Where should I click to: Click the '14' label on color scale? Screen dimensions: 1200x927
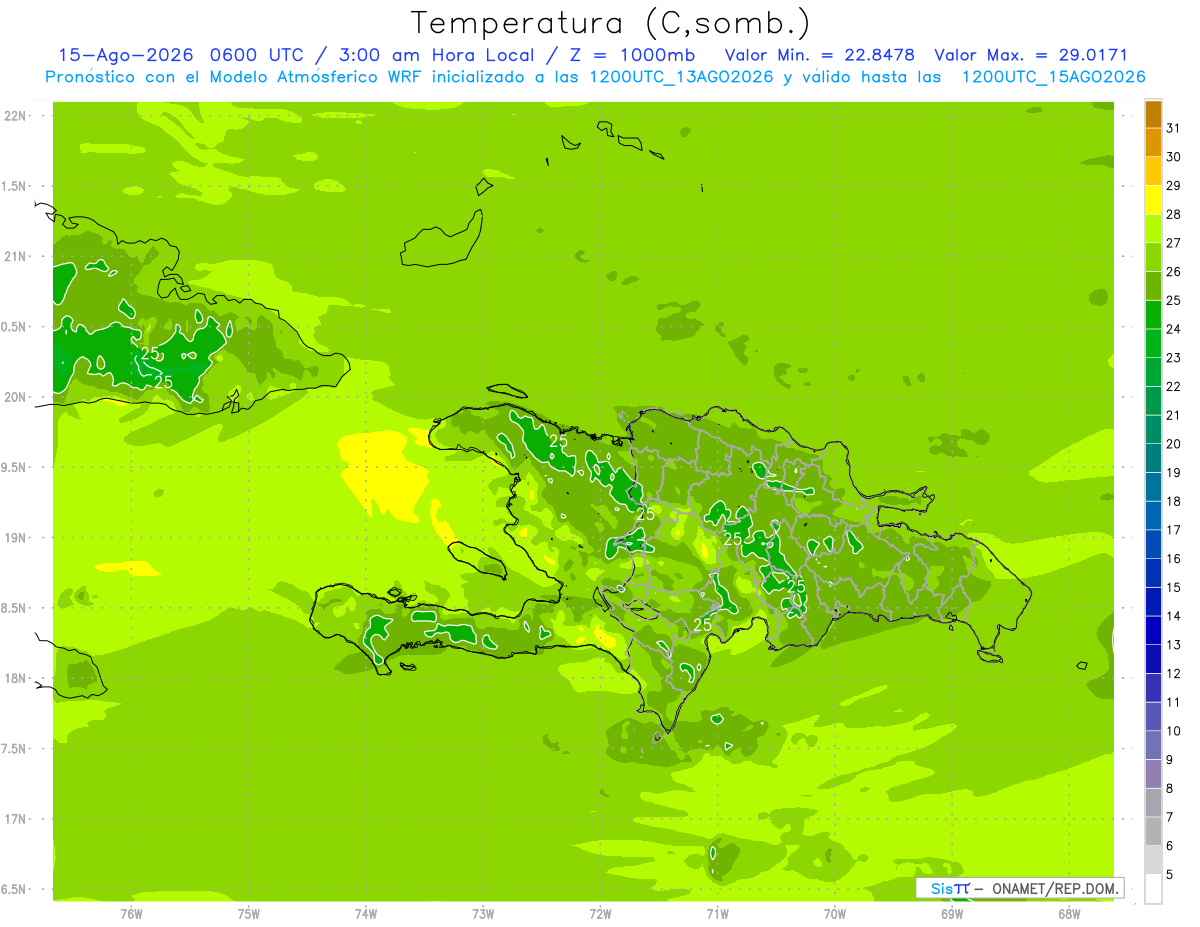click(x=1174, y=616)
